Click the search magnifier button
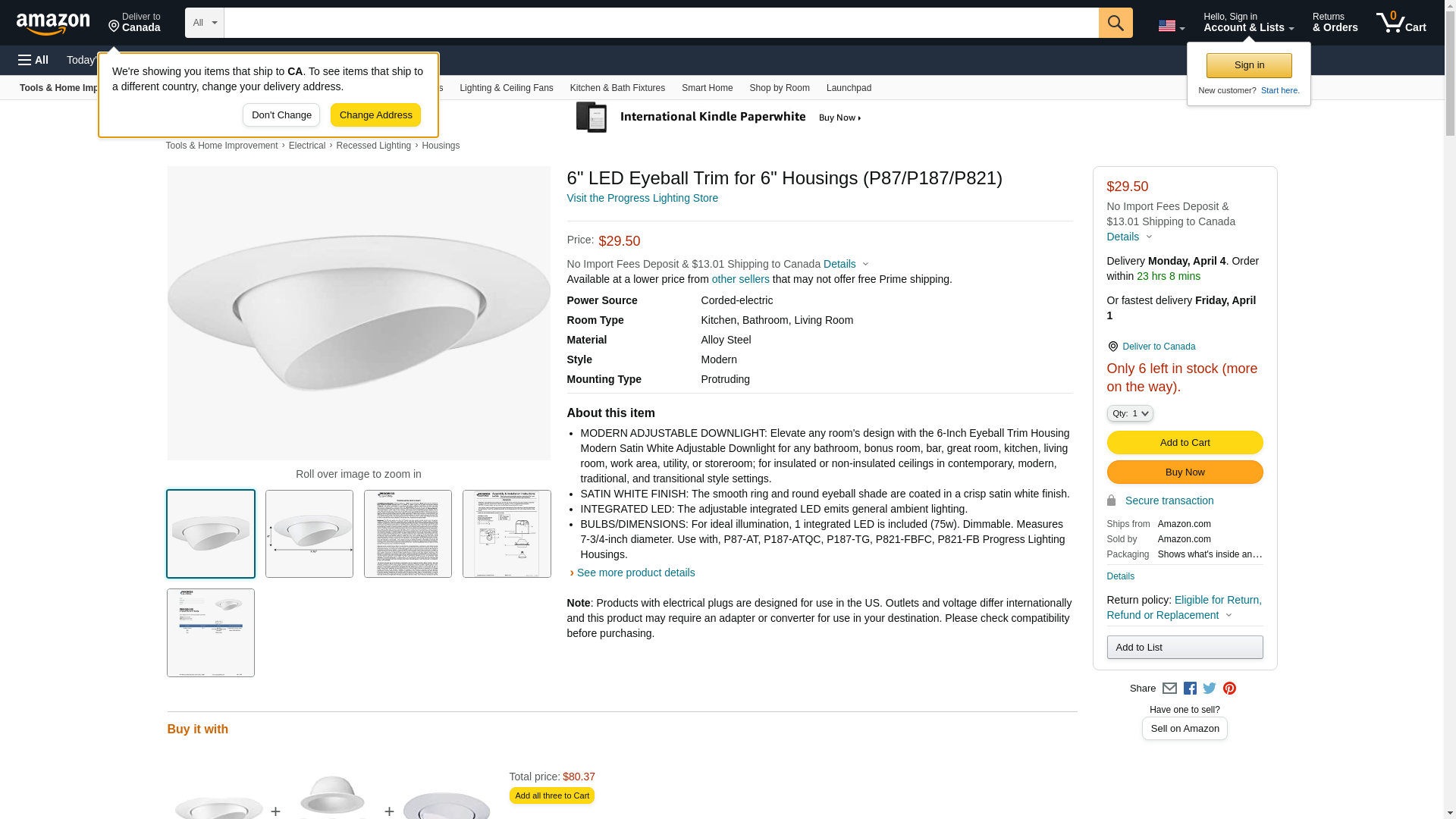 coord(1115,23)
